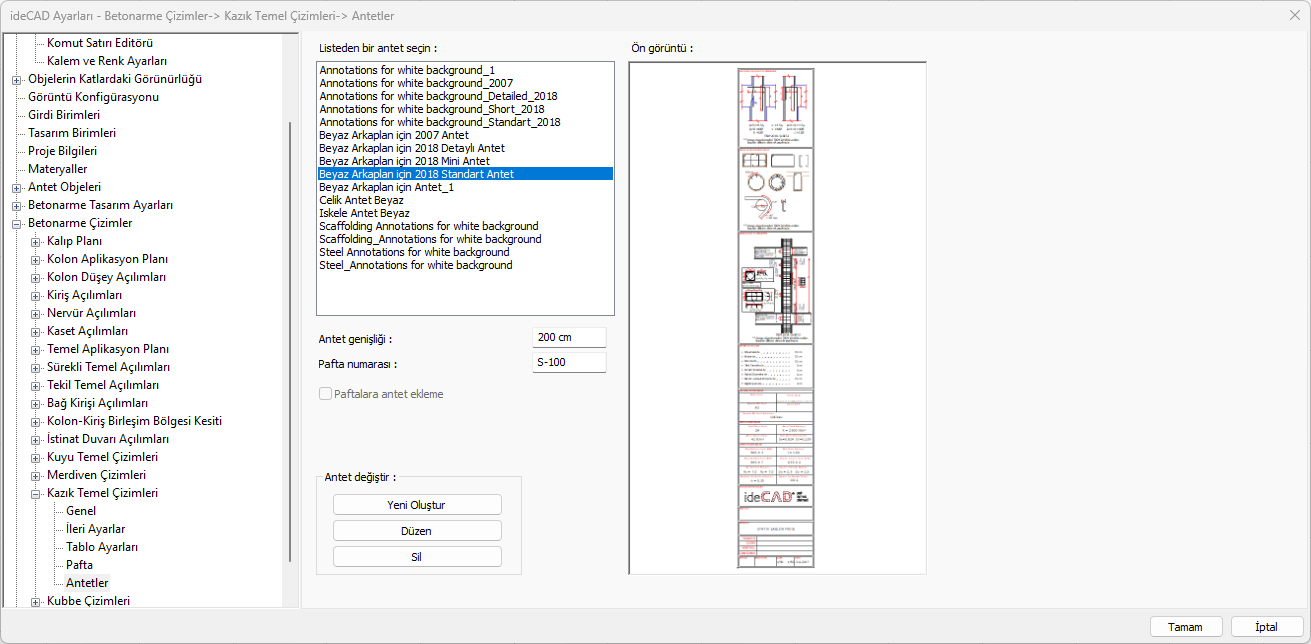Select Annotations for white background_2007
The height and width of the screenshot is (644, 1311).
click(416, 83)
